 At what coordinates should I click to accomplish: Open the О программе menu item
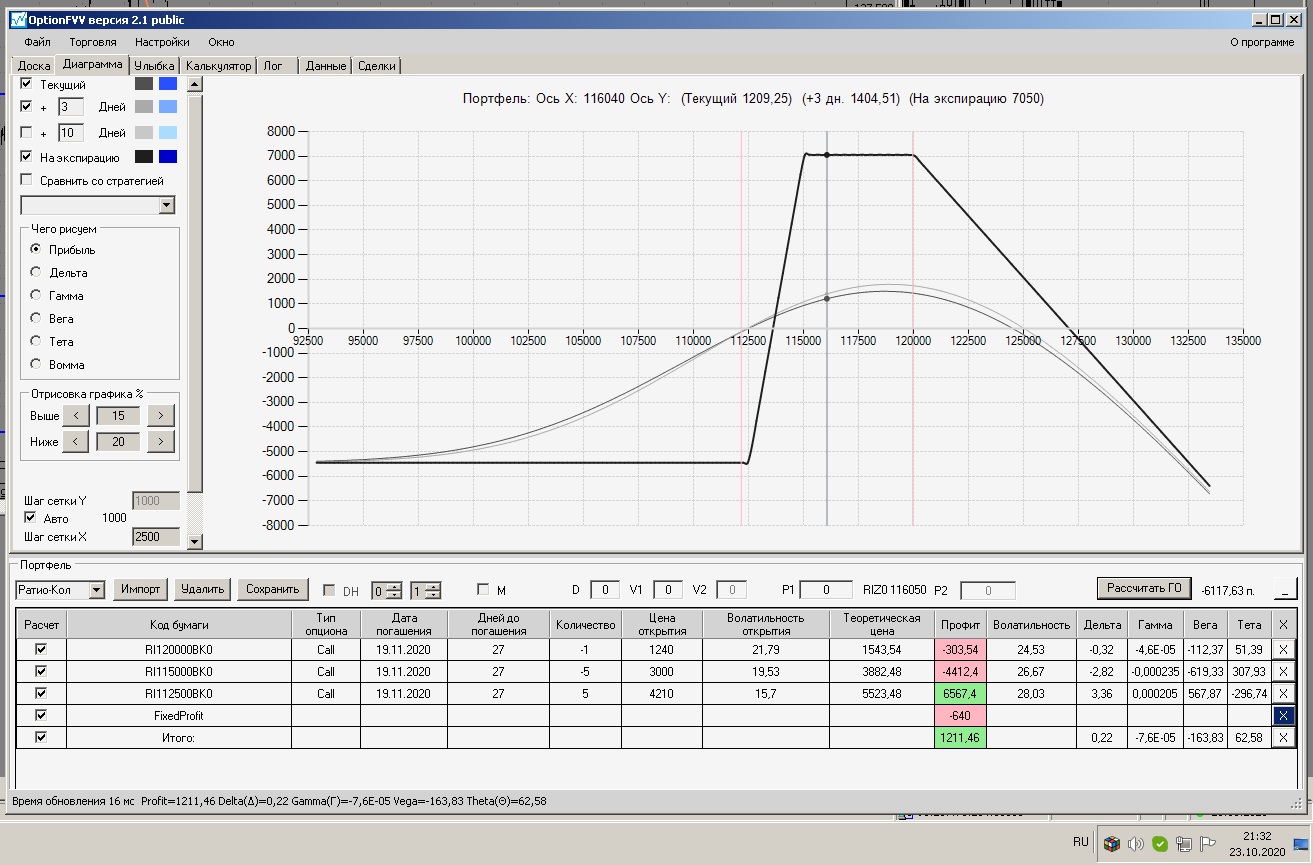(1262, 42)
